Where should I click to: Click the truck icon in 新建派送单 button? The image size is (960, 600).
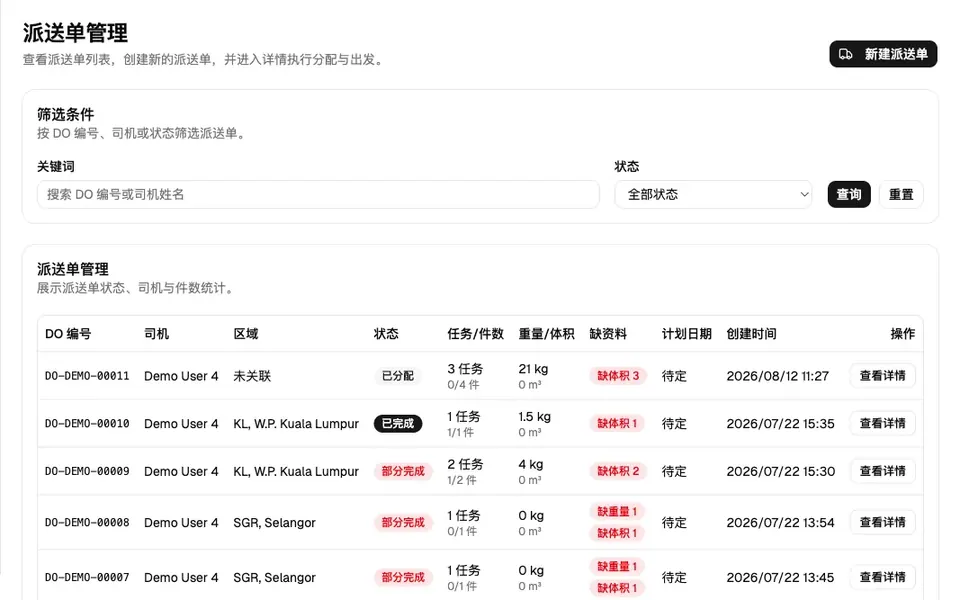tap(846, 54)
